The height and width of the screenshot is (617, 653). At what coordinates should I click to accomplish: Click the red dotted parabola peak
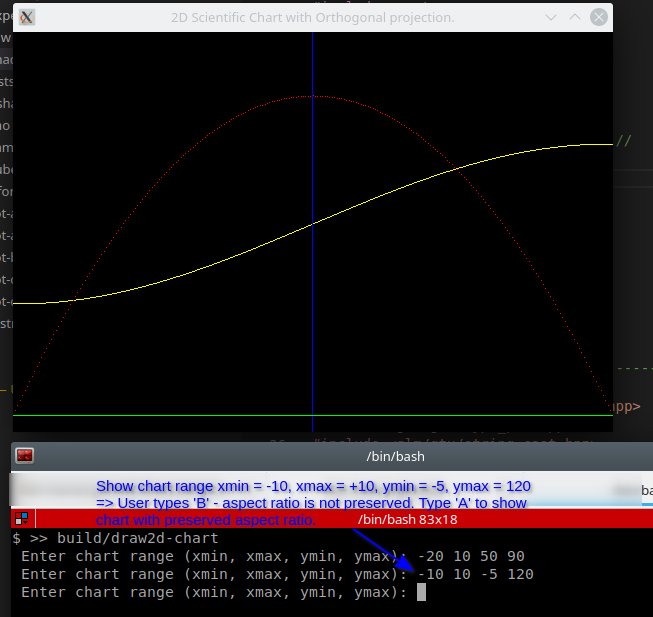[312, 96]
